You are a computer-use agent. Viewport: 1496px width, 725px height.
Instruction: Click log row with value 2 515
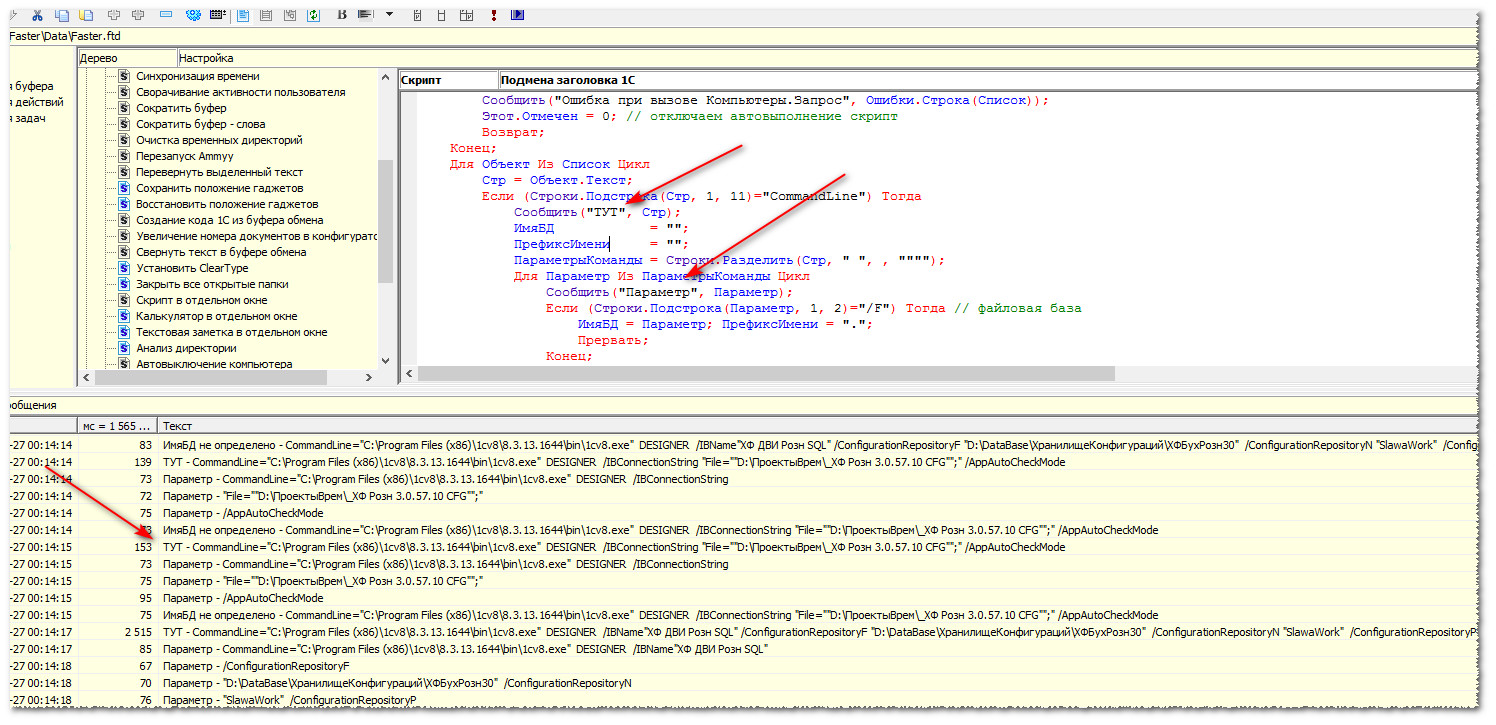pyautogui.click(x=744, y=632)
